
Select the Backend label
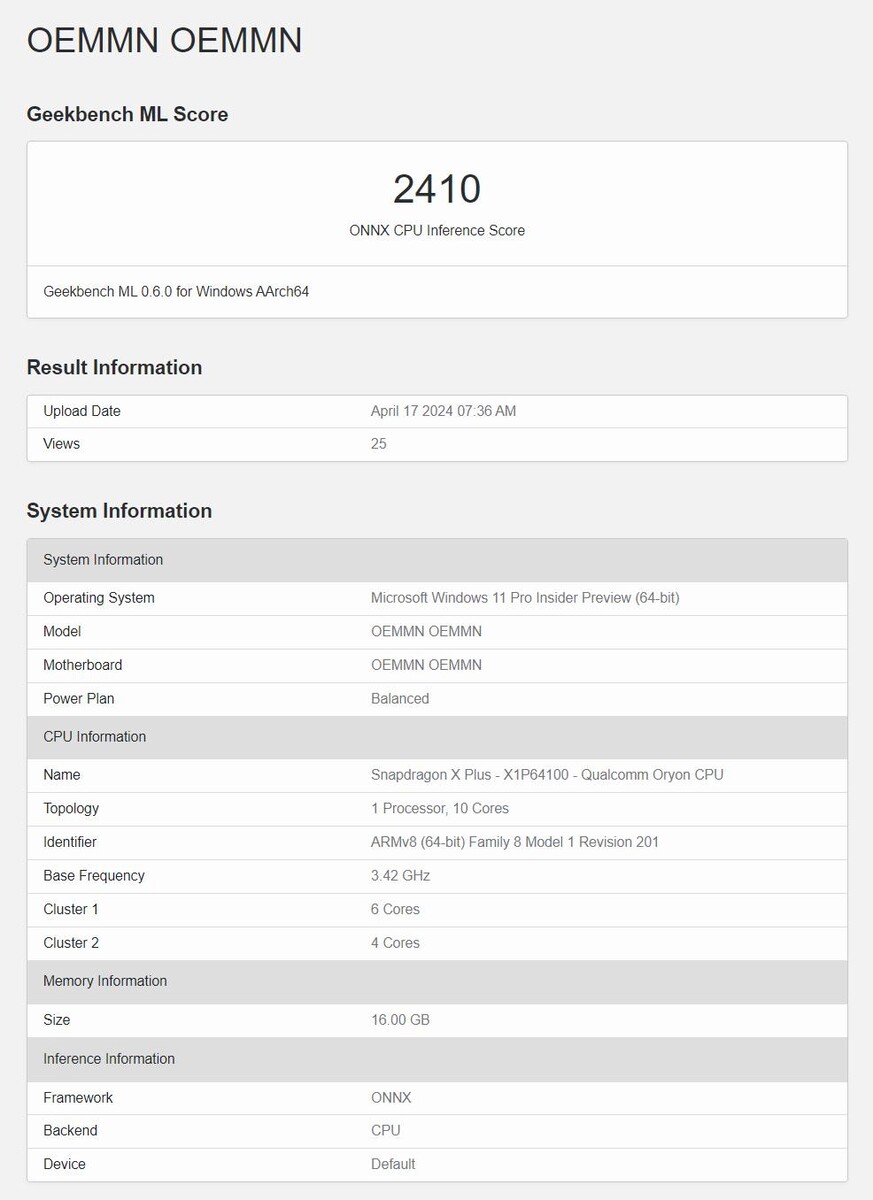point(70,1131)
